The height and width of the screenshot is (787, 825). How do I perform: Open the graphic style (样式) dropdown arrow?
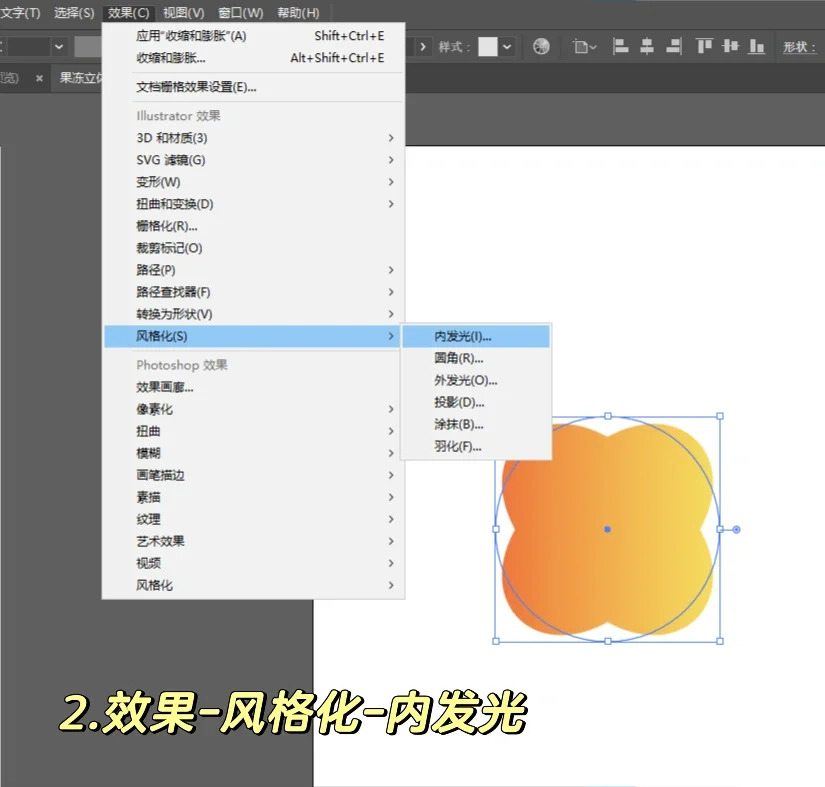click(507, 47)
